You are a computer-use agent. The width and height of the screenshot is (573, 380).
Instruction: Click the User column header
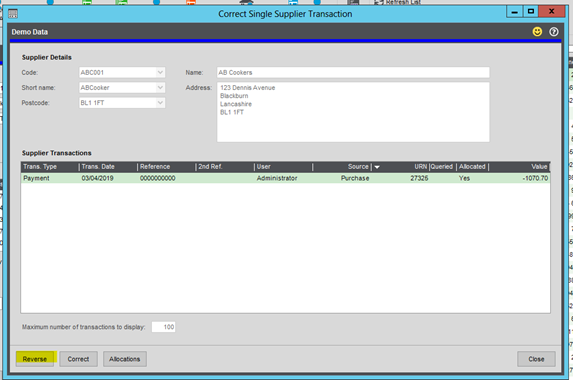pyautogui.click(x=284, y=167)
